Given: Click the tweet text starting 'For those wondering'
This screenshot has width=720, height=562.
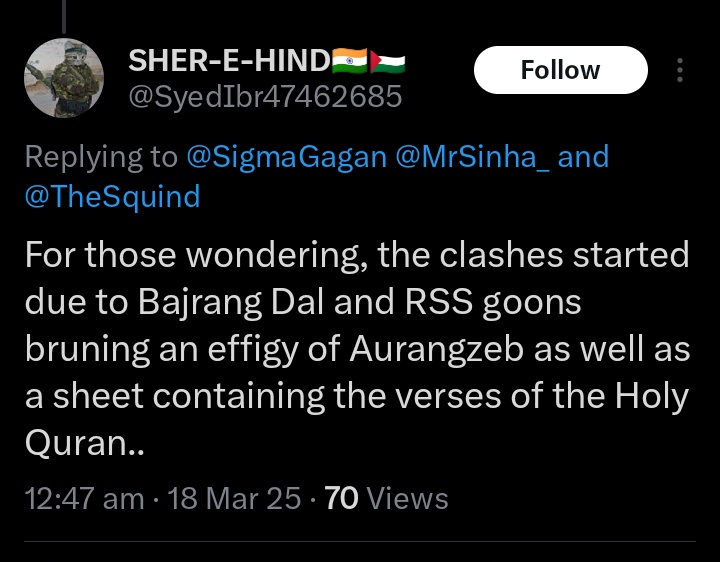Looking at the screenshot, I should pyautogui.click(x=357, y=349).
